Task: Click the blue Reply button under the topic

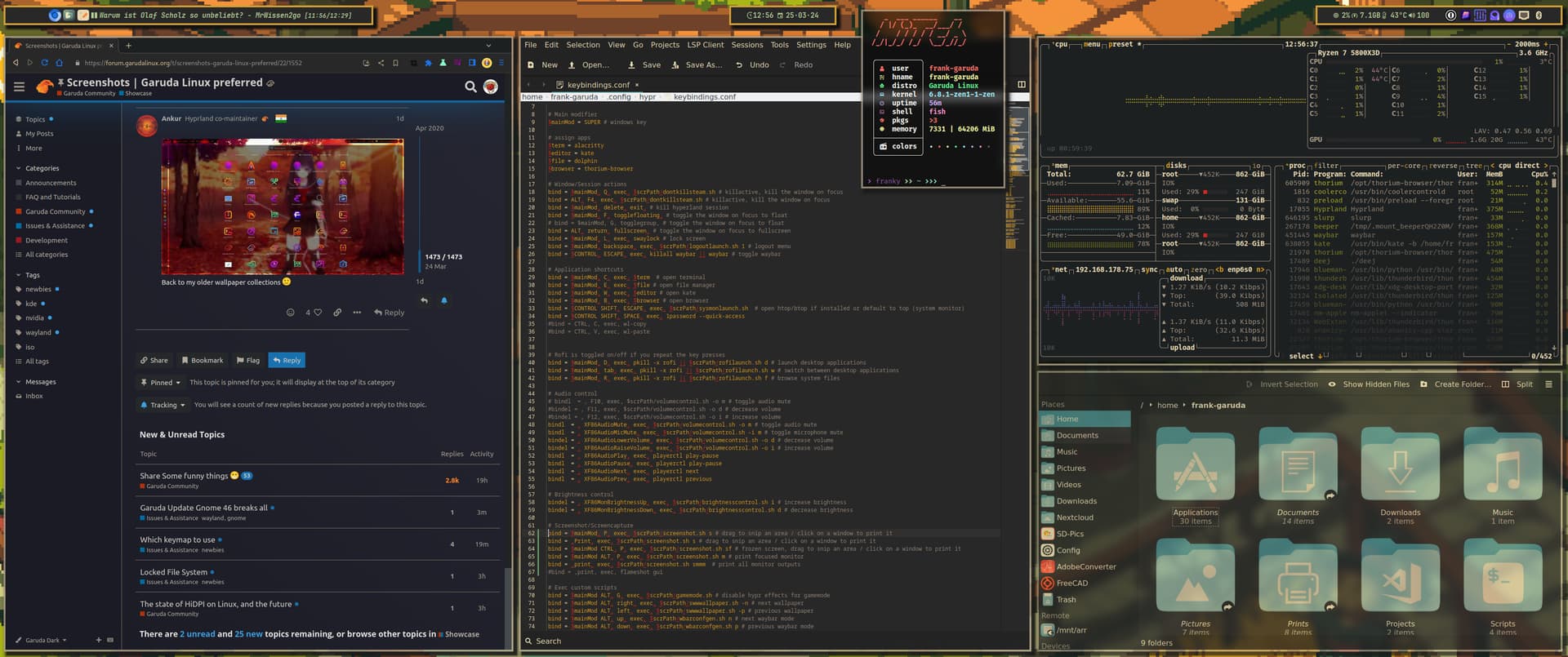Action: coord(287,360)
